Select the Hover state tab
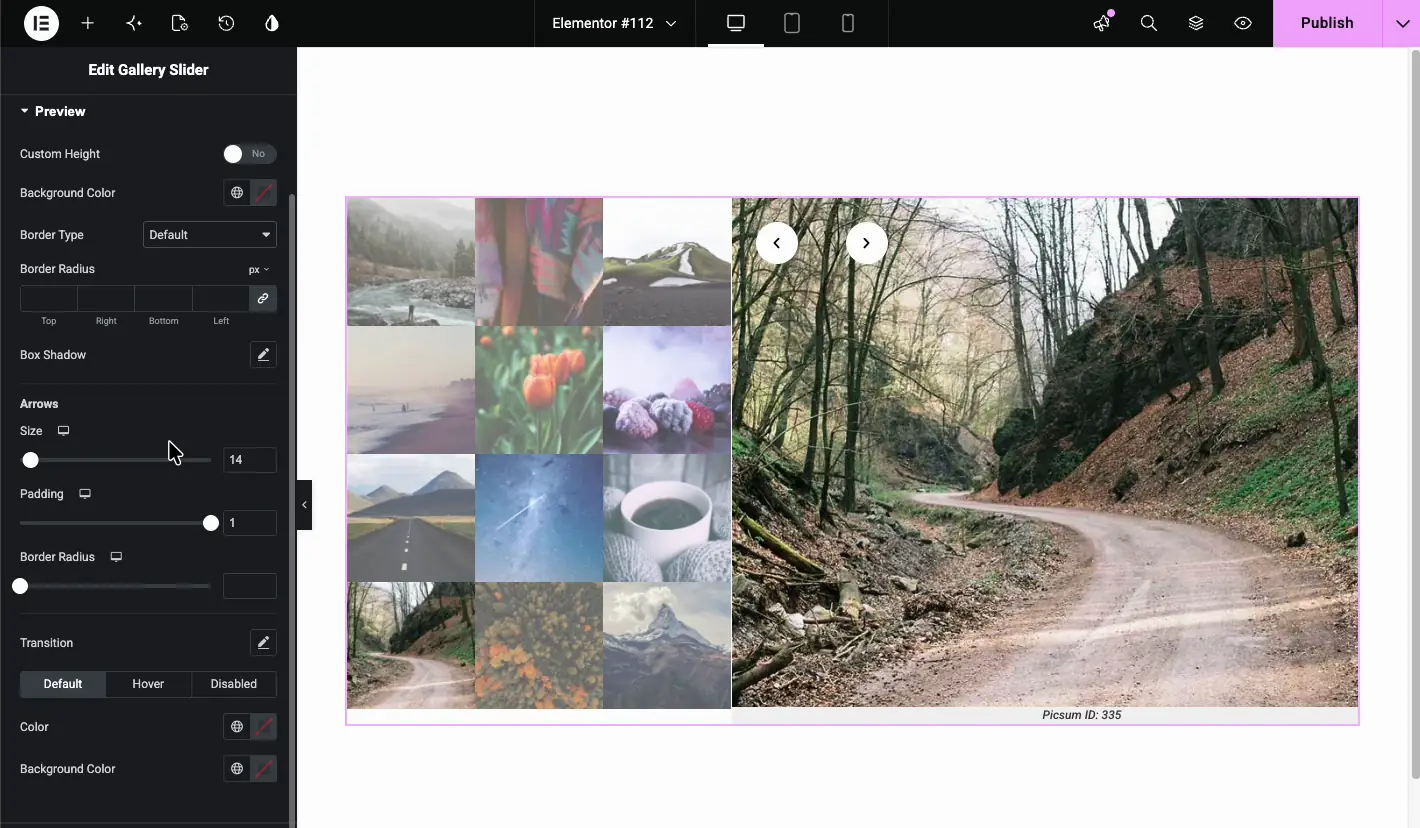Image resolution: width=1420 pixels, height=828 pixels. 148,684
